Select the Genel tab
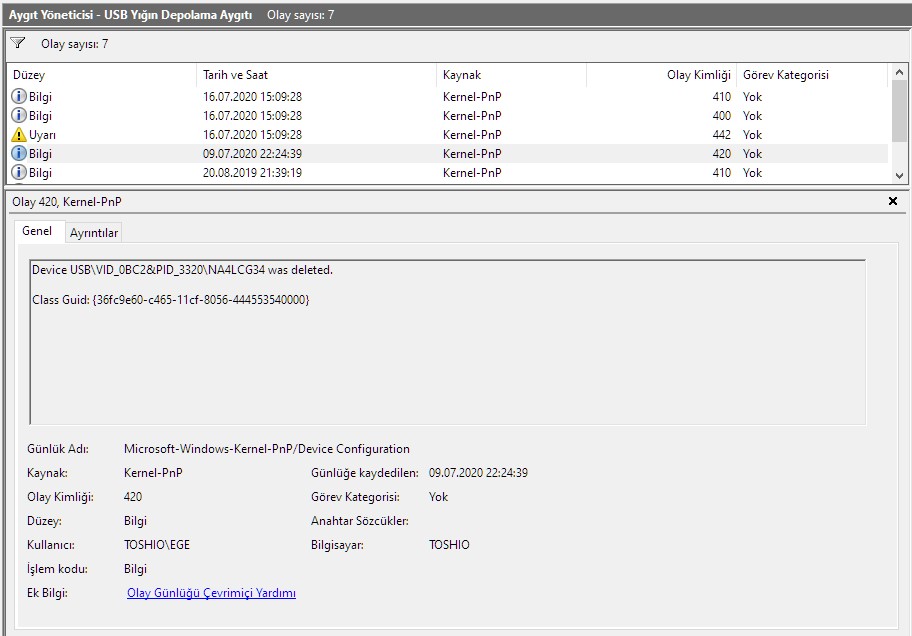Screen dimensions: 912x636 click(37, 231)
